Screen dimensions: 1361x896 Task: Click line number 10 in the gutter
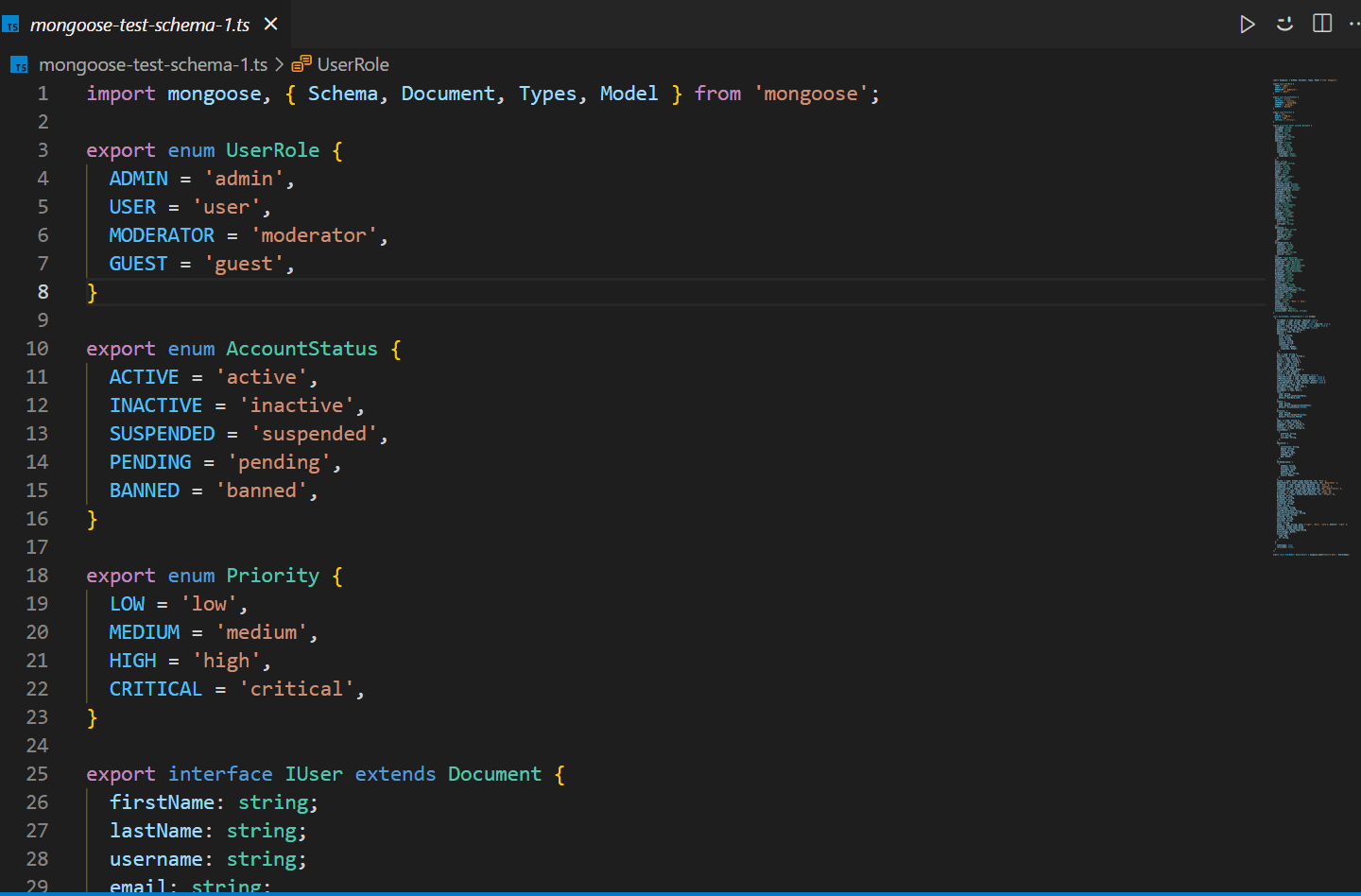[37, 349]
